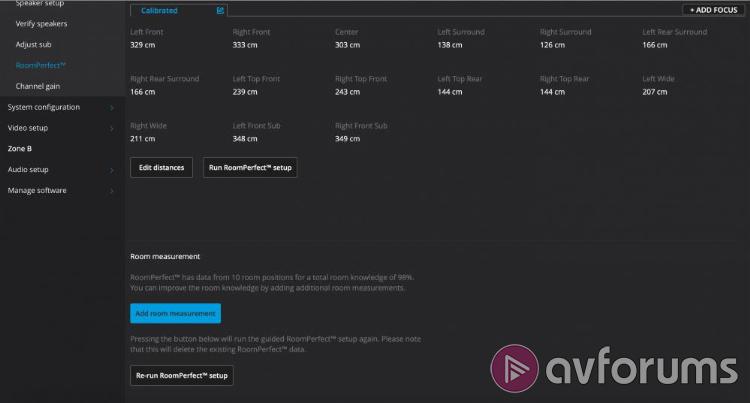Expand Manage software chevron
Viewport: 750px width, 403px height.
pos(111,191)
